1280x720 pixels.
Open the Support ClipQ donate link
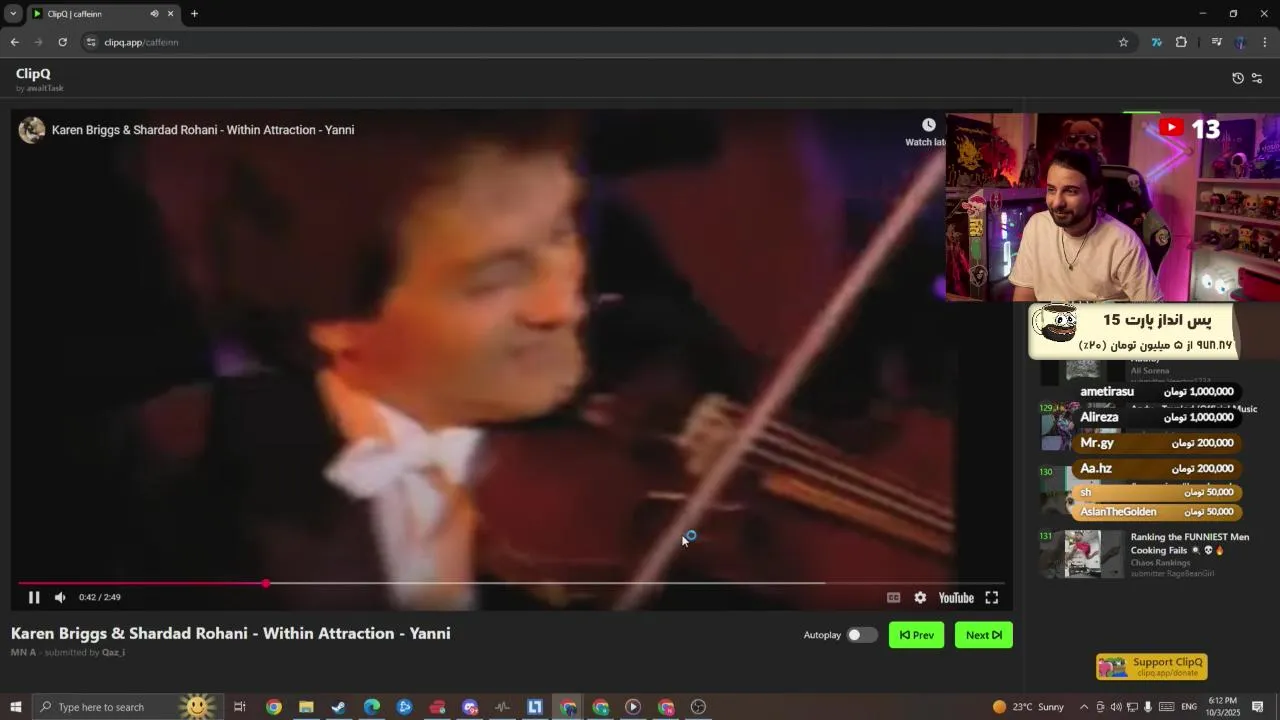[1152, 666]
